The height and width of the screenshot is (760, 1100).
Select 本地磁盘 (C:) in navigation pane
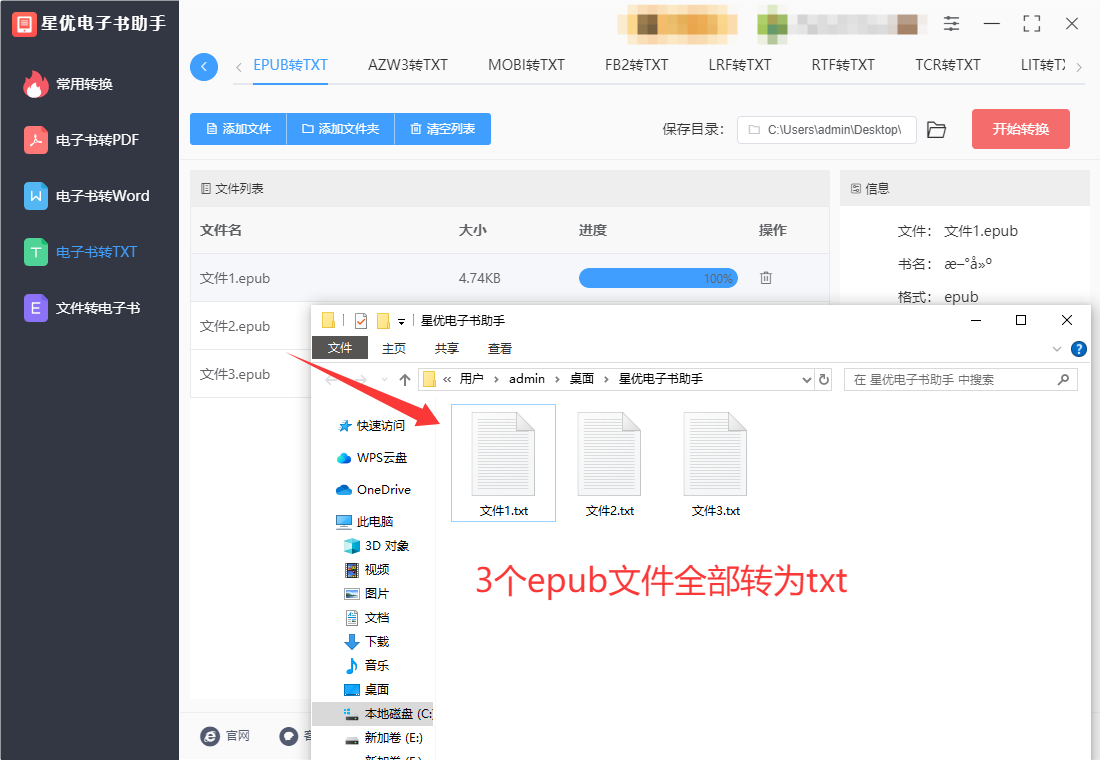tap(373, 714)
